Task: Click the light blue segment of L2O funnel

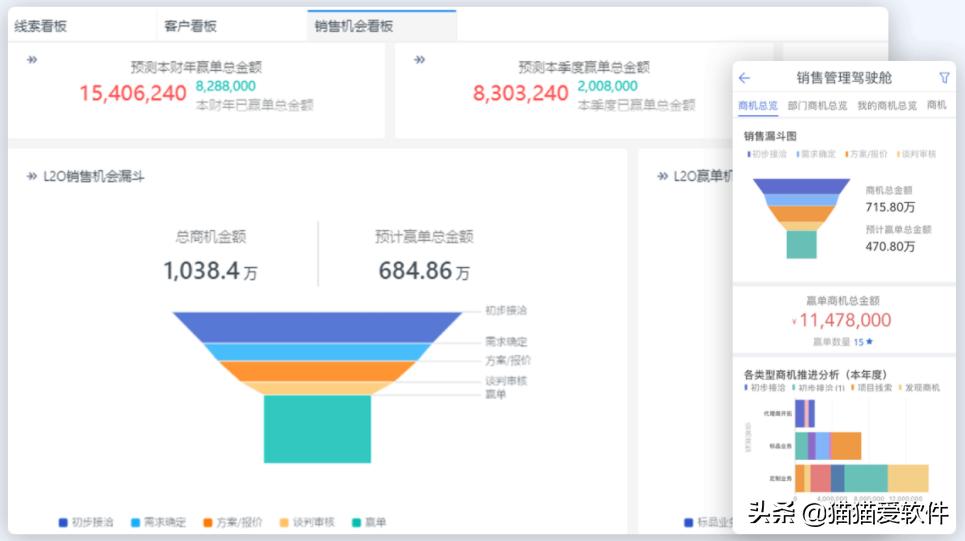Action: coord(317,351)
